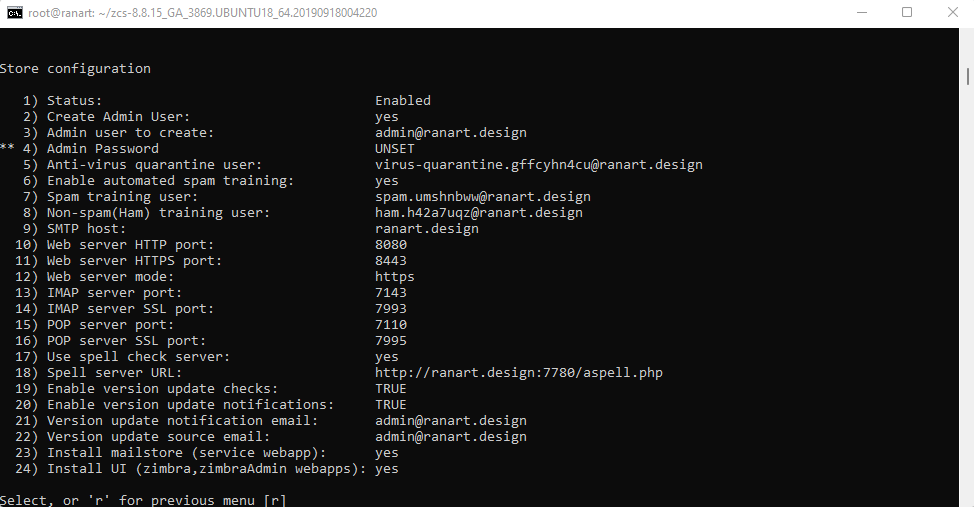The height and width of the screenshot is (507, 974).
Task: Click the command prompt icon in title bar
Action: [x=14, y=12]
